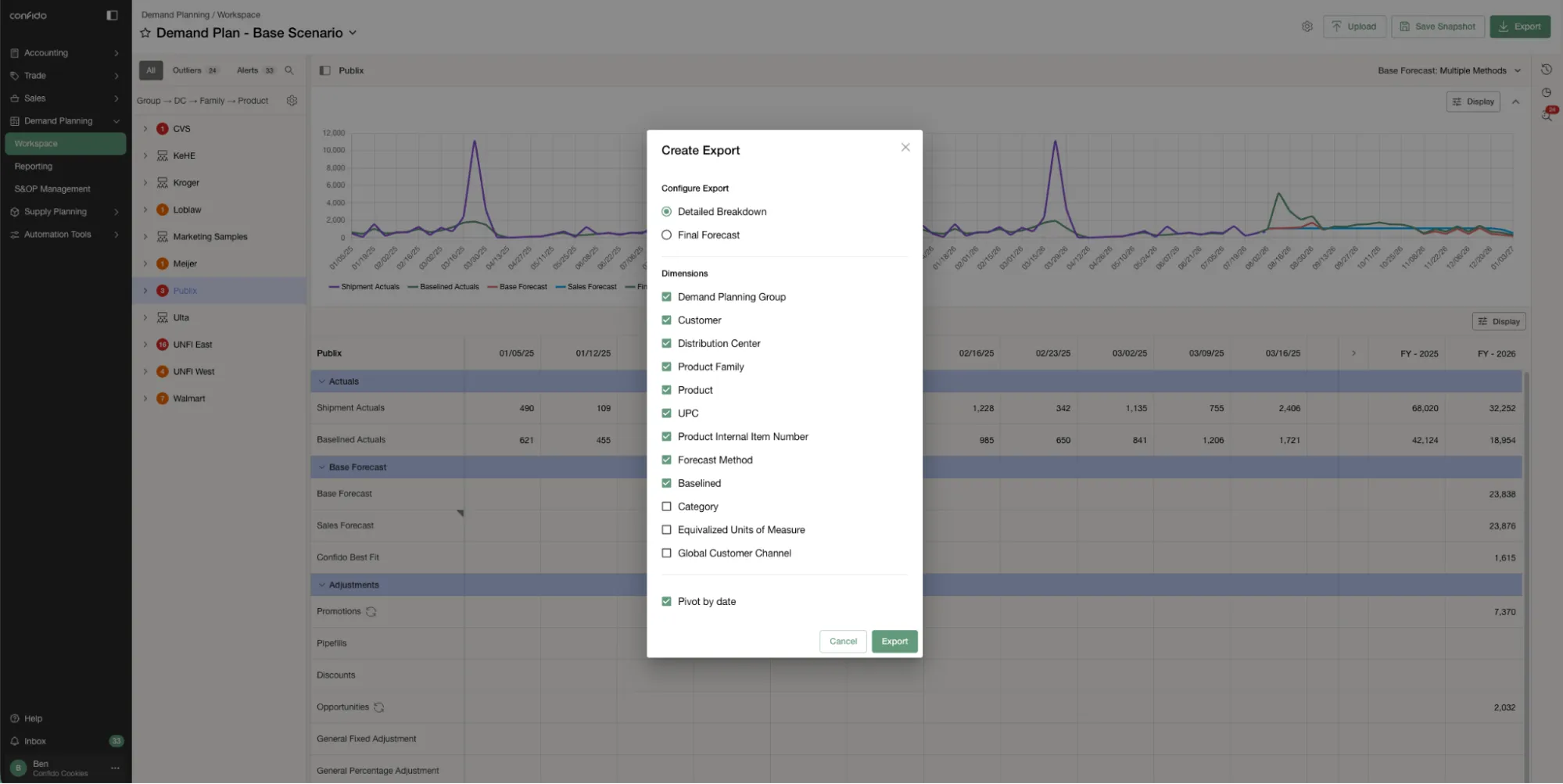Open the Demand Plan scenario title dropdown

(x=353, y=33)
